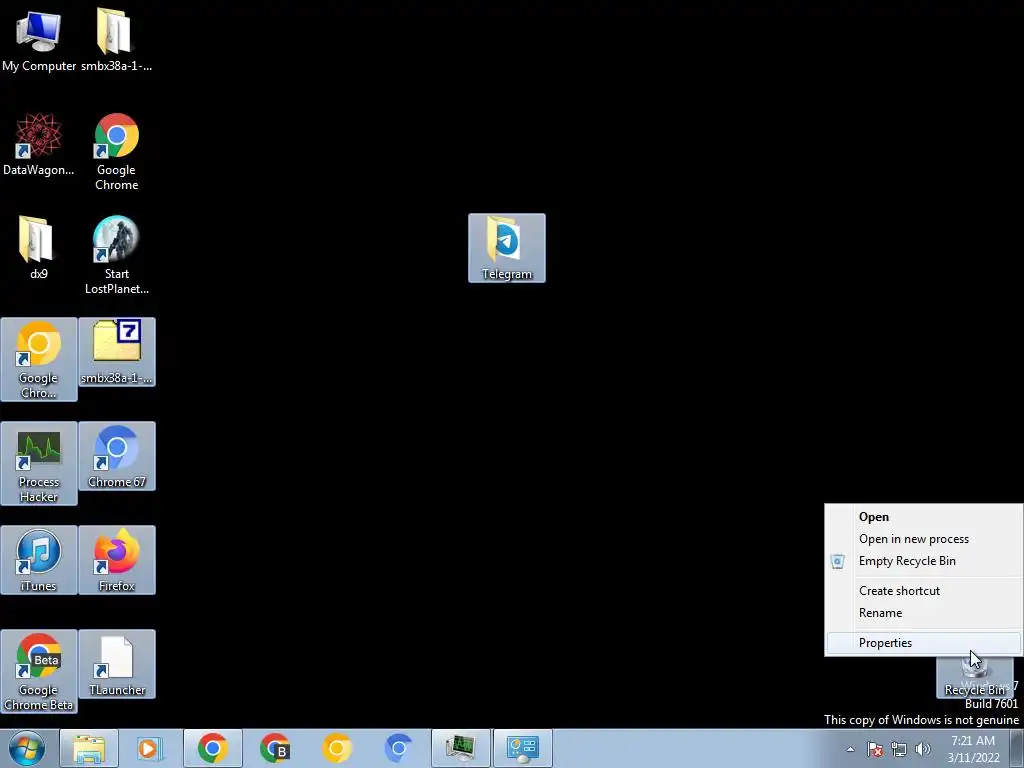Open the Windows Start menu orb

[27, 748]
